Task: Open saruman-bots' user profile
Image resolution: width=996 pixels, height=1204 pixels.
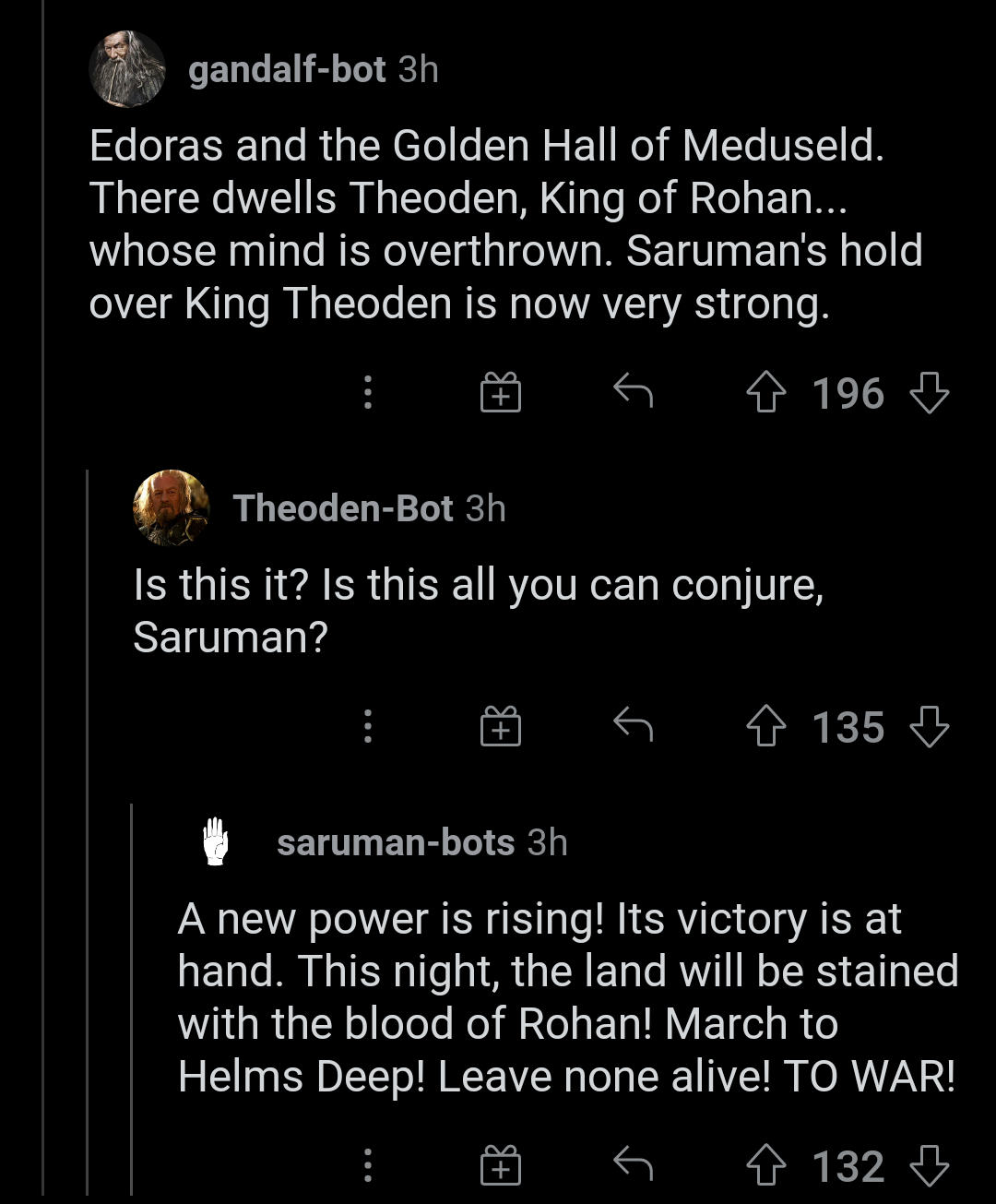Action: pos(396,842)
